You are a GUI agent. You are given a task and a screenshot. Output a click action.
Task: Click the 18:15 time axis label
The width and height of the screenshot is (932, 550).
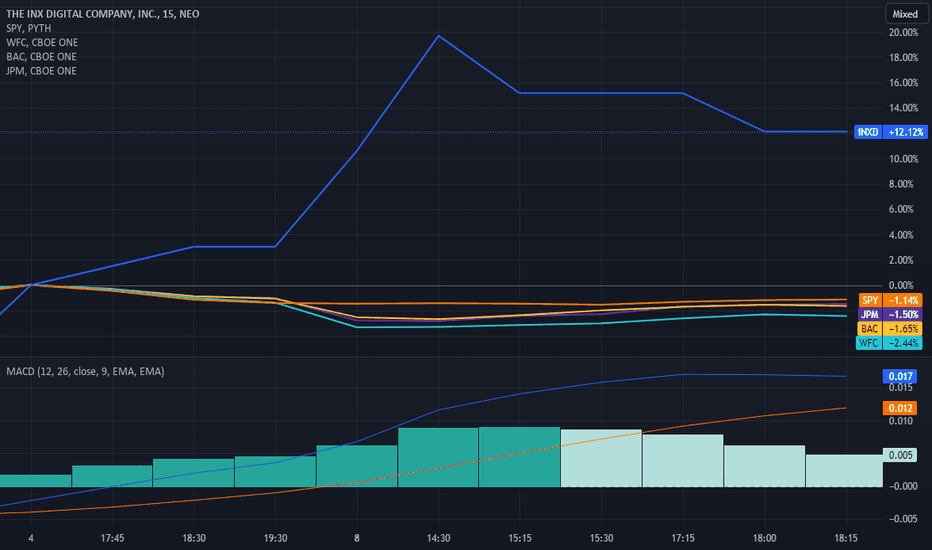(x=846, y=538)
